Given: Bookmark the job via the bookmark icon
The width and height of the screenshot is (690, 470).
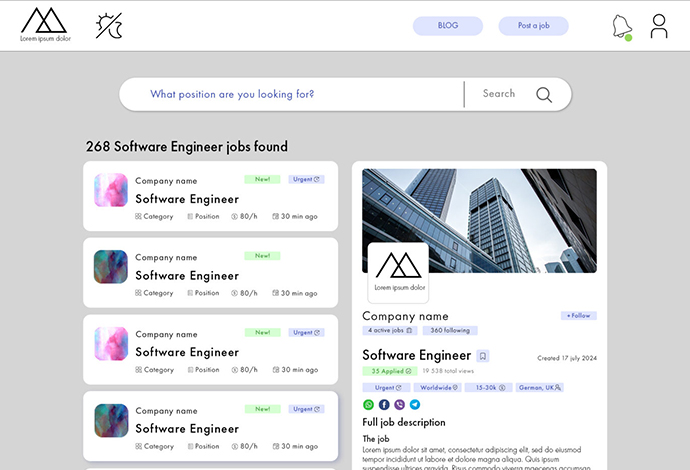Looking at the screenshot, I should [483, 356].
